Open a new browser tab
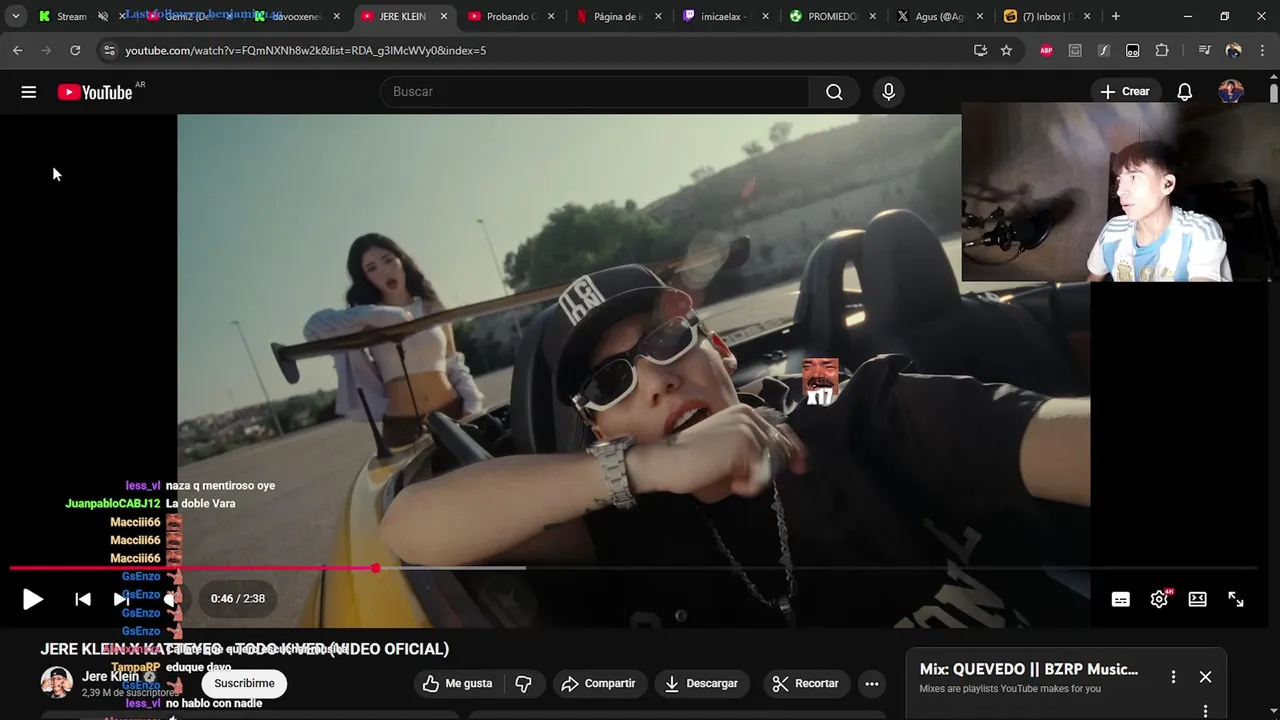Screen dimensions: 1280x720 coord(1116,16)
